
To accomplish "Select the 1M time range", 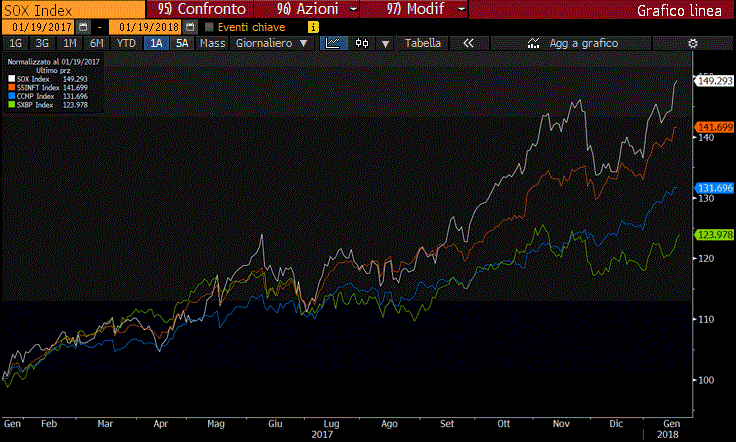I will (x=69, y=43).
